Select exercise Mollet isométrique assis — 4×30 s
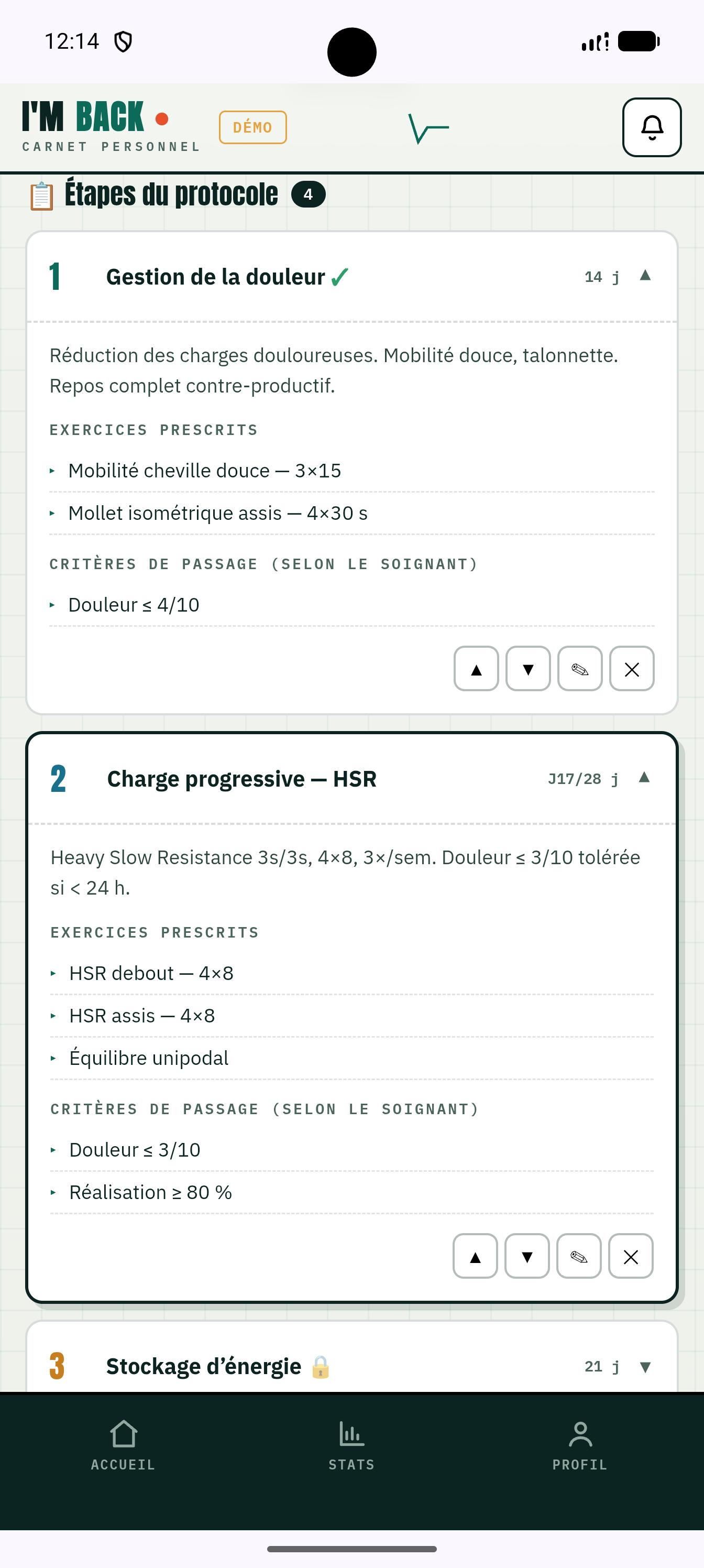Viewport: 704px width, 1568px height. [351, 513]
